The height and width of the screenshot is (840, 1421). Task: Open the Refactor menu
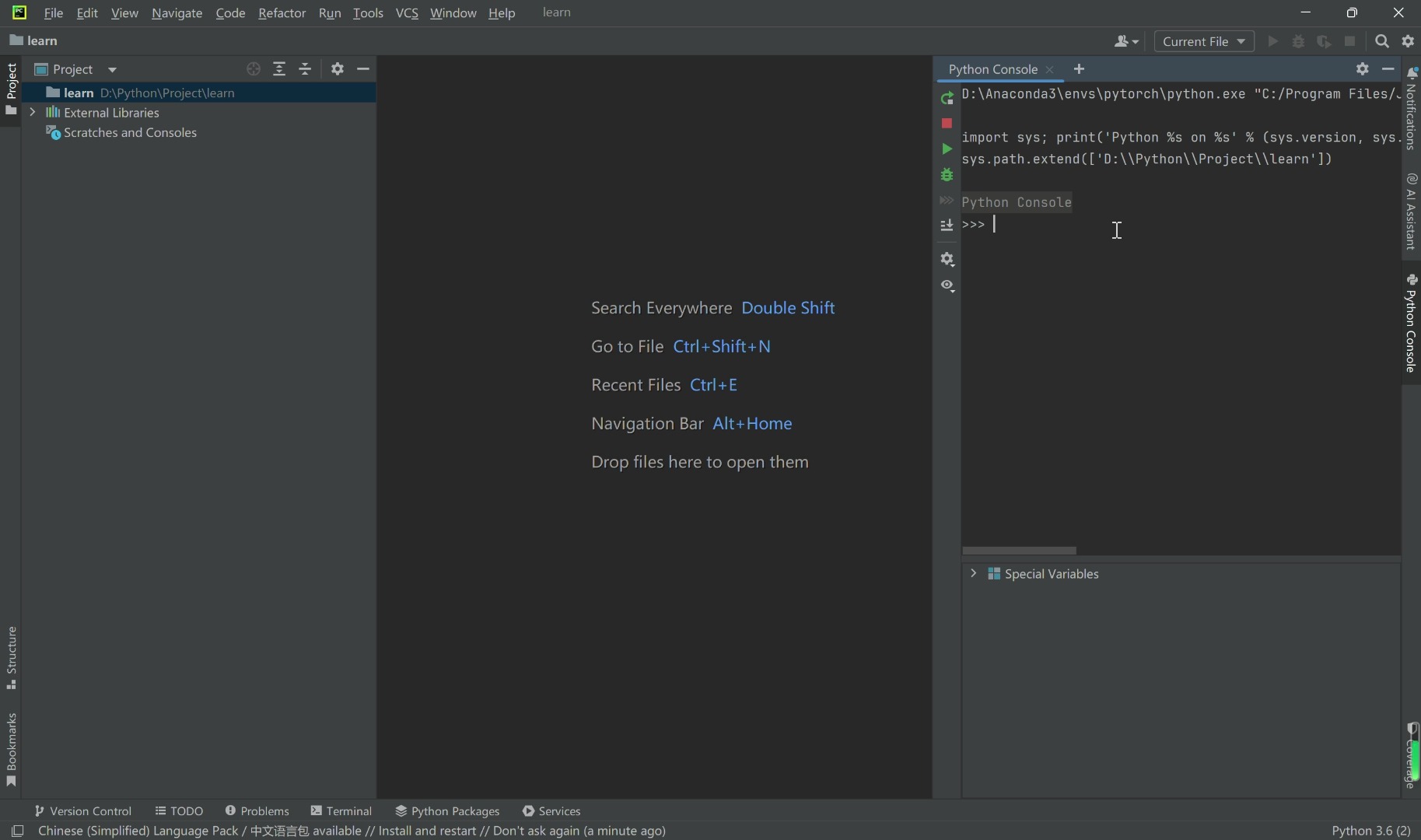[282, 13]
